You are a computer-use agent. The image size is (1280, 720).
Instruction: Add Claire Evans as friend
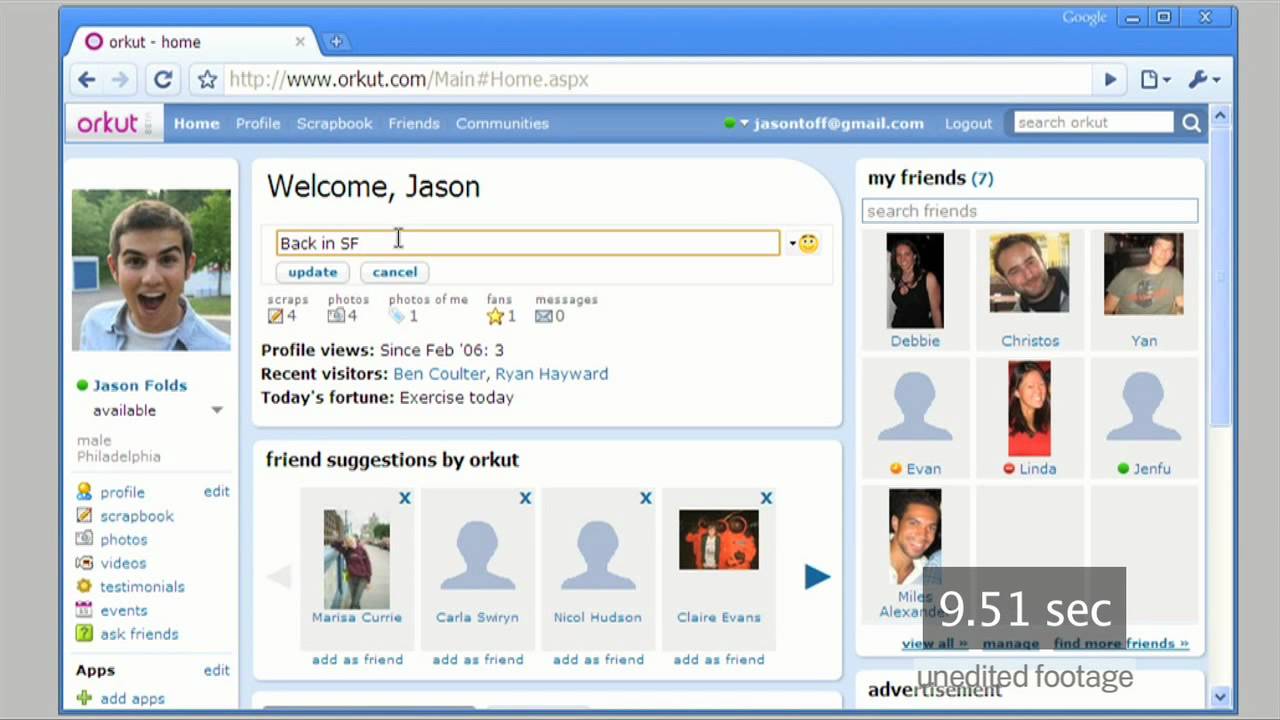[719, 660]
